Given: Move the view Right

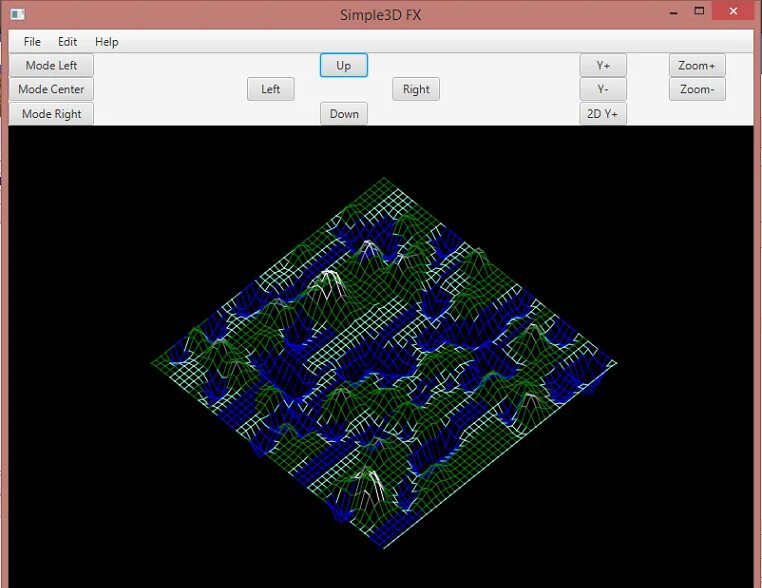Looking at the screenshot, I should (416, 89).
